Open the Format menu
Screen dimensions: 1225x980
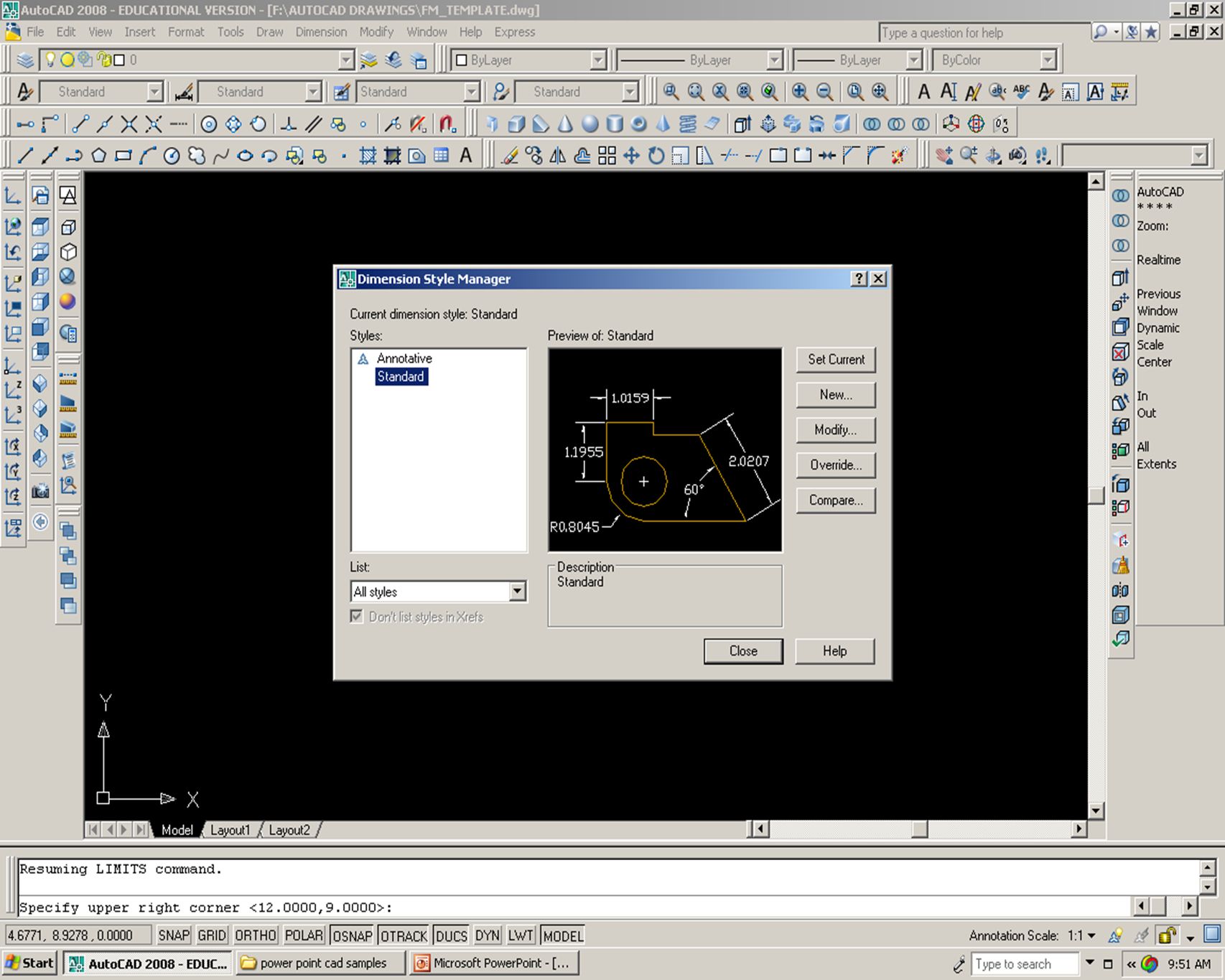(x=186, y=32)
